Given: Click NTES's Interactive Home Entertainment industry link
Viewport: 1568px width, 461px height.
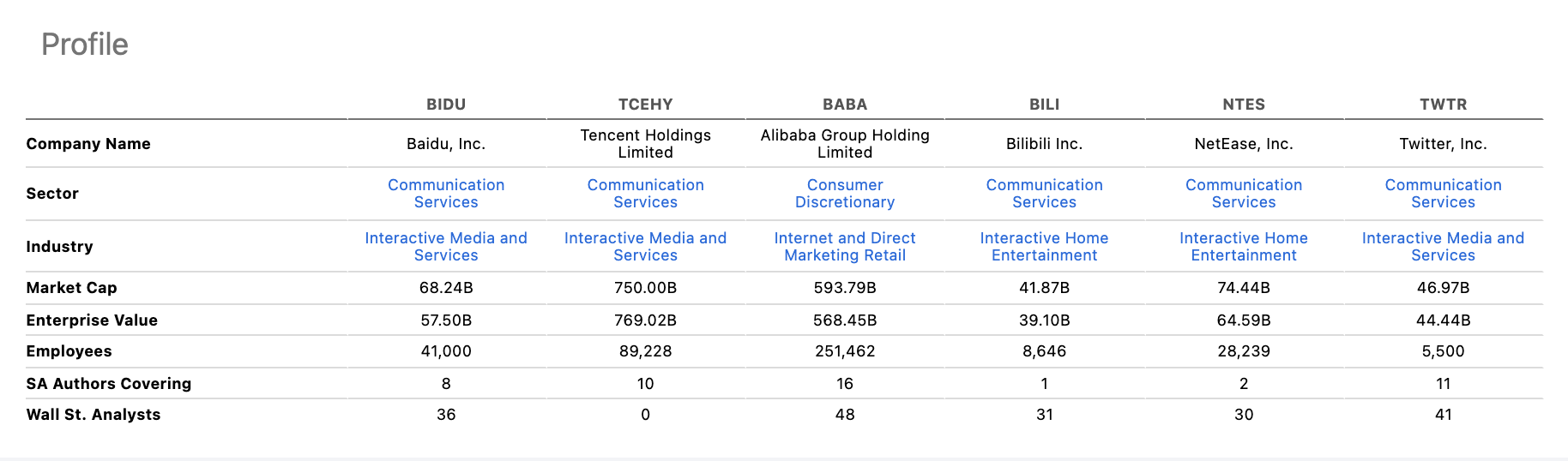Looking at the screenshot, I should tap(1244, 247).
